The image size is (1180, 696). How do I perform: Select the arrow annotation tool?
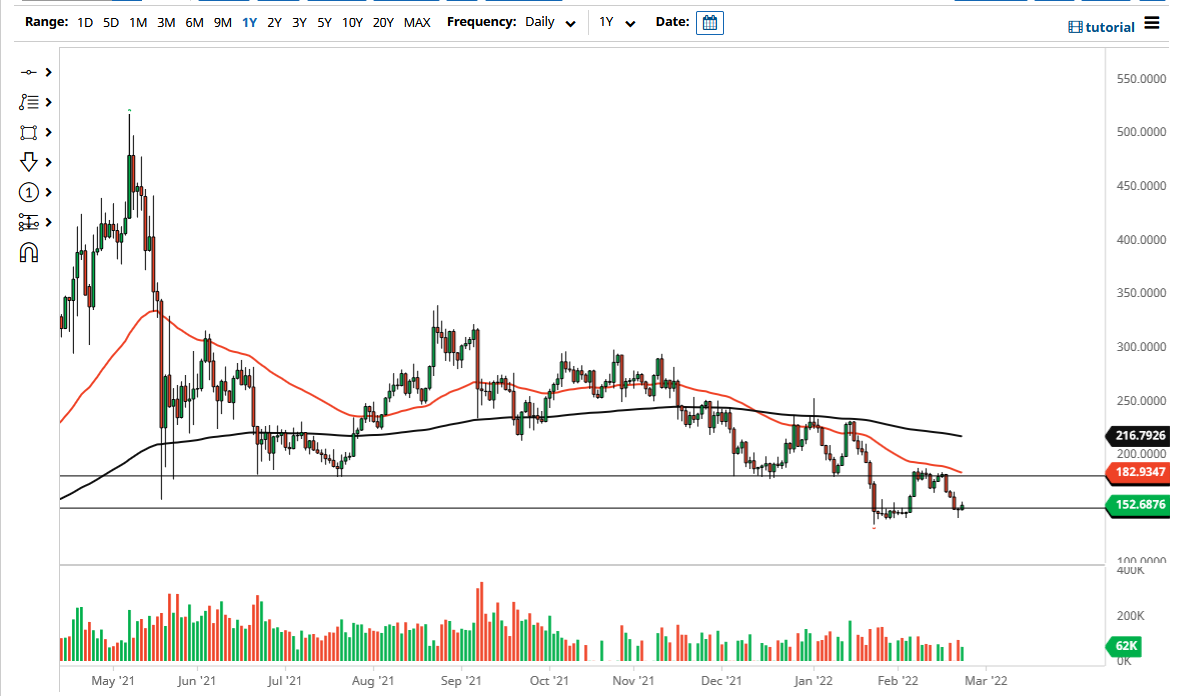tap(28, 161)
